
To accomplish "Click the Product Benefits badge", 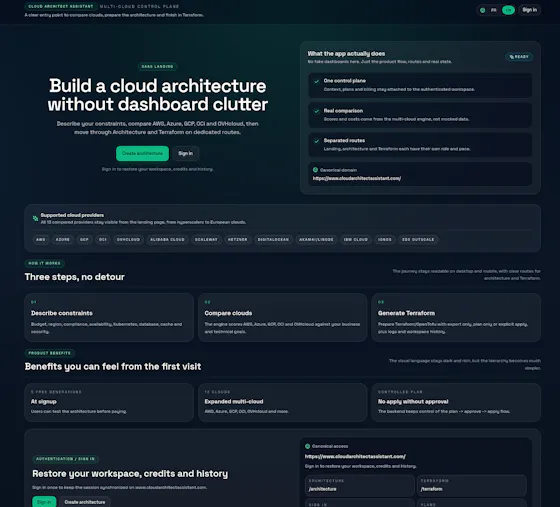I will coord(49,353).
